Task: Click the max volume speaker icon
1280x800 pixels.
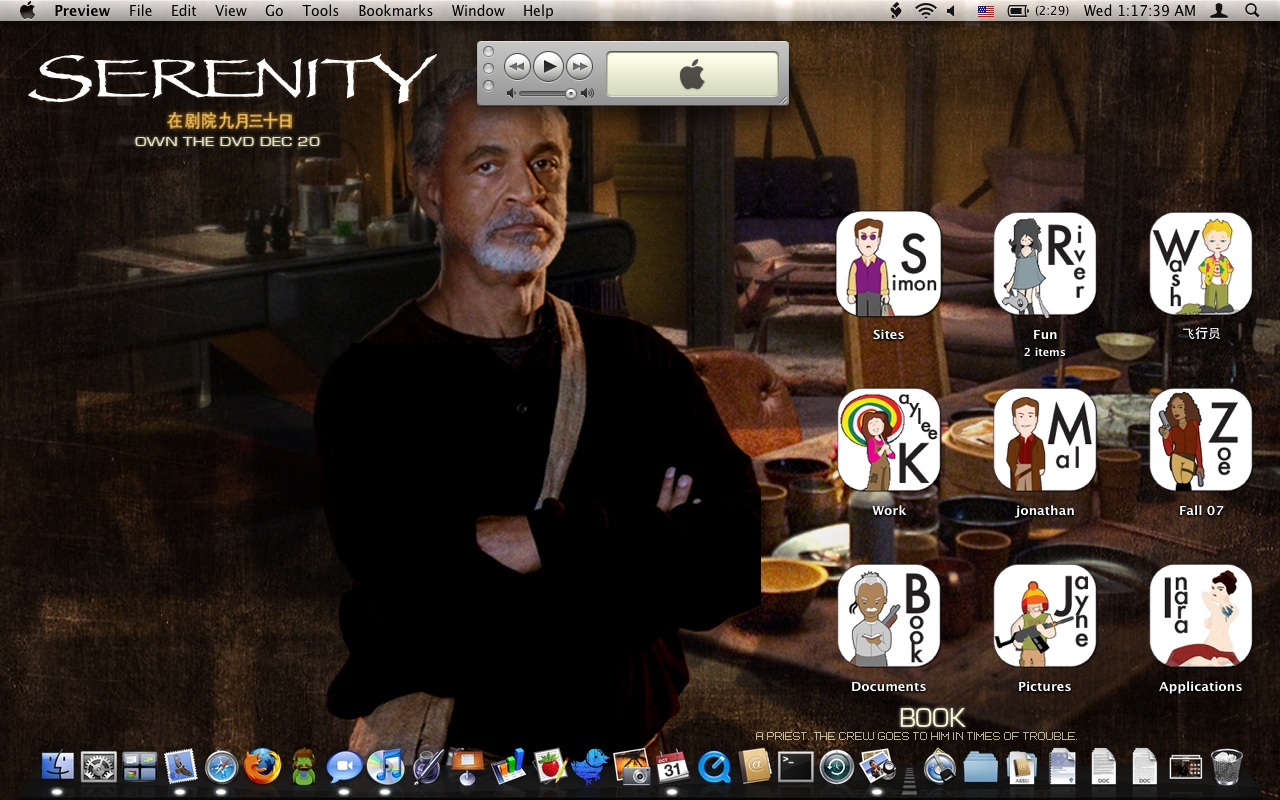Action: [587, 93]
